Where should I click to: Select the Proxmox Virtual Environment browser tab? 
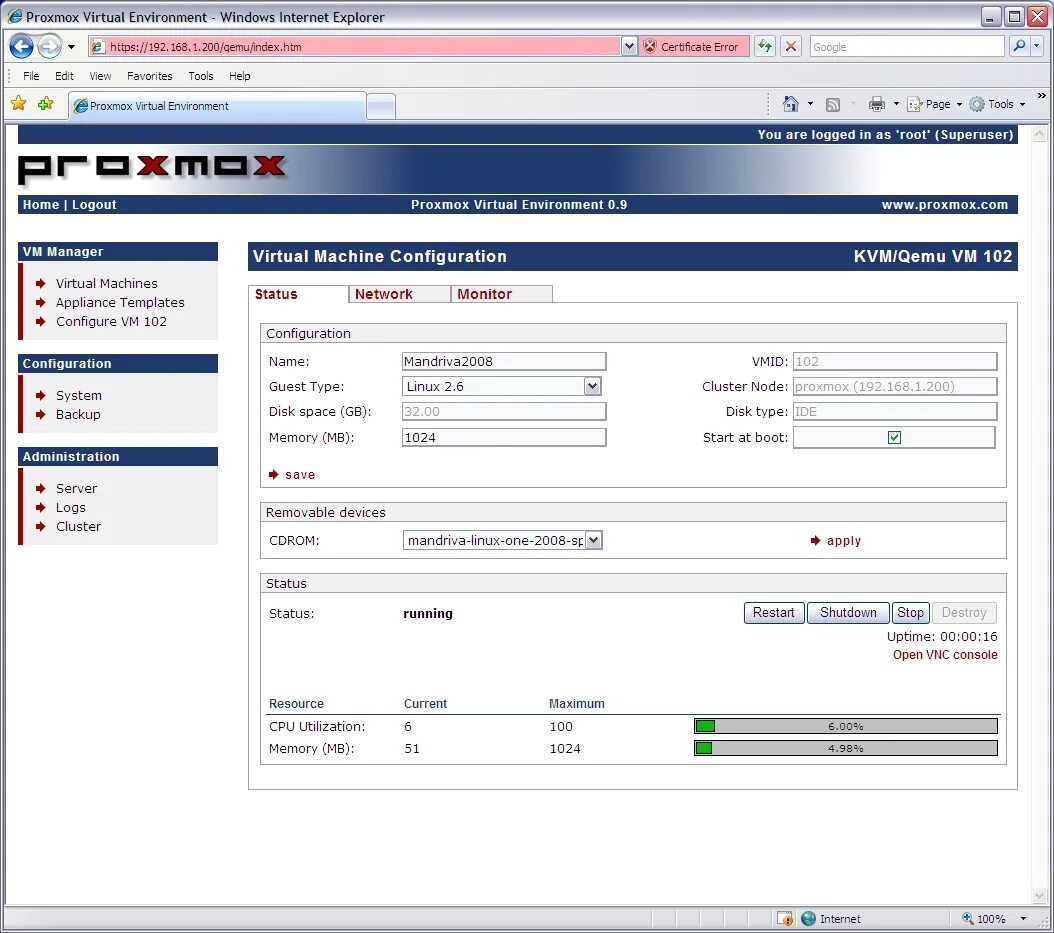coord(217,106)
